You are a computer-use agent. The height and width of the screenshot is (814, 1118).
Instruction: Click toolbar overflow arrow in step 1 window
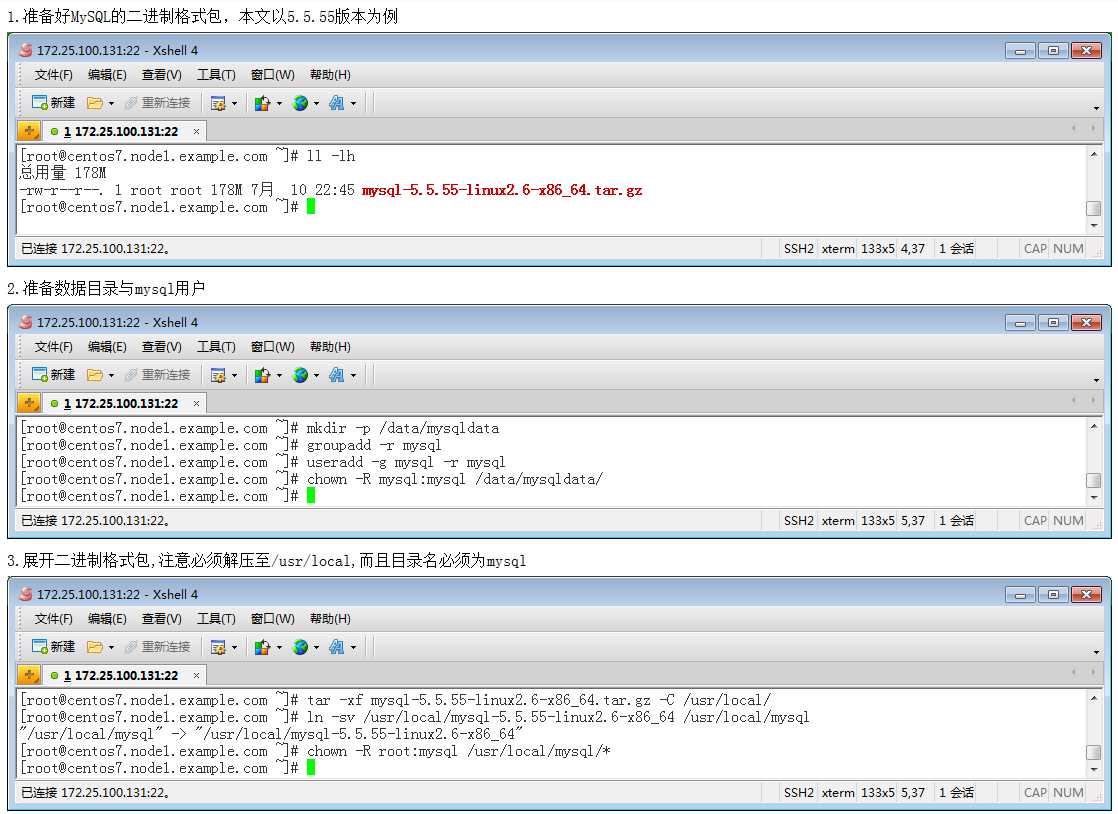click(x=1096, y=108)
